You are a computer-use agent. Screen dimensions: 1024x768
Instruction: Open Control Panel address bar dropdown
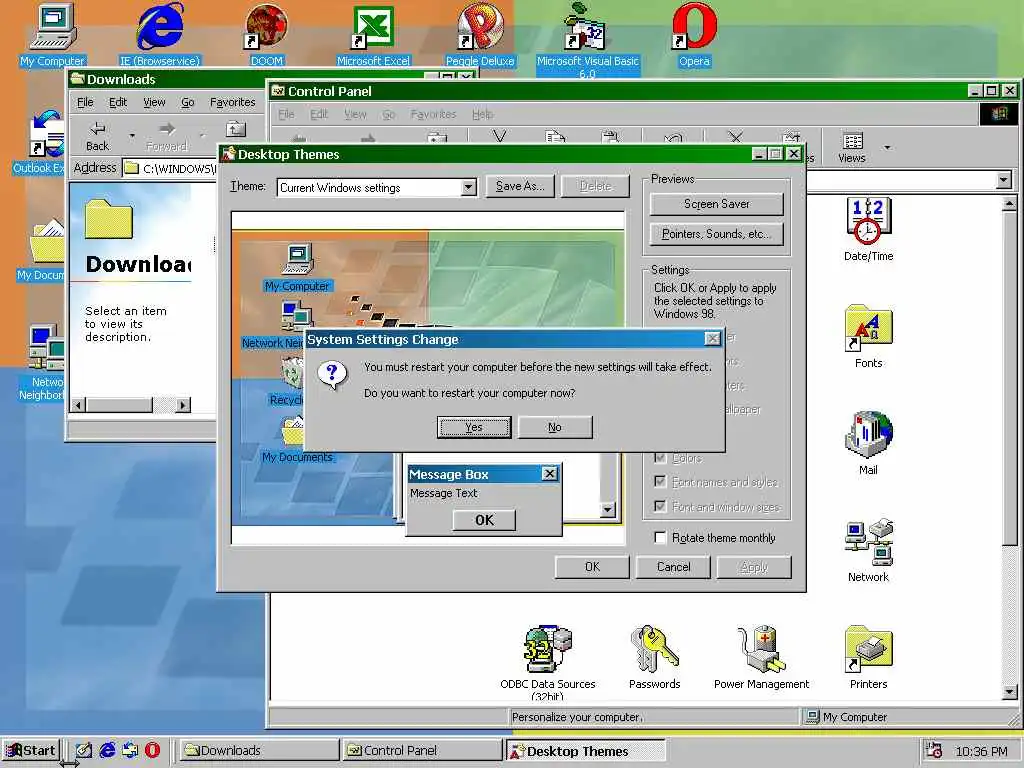click(x=1004, y=180)
